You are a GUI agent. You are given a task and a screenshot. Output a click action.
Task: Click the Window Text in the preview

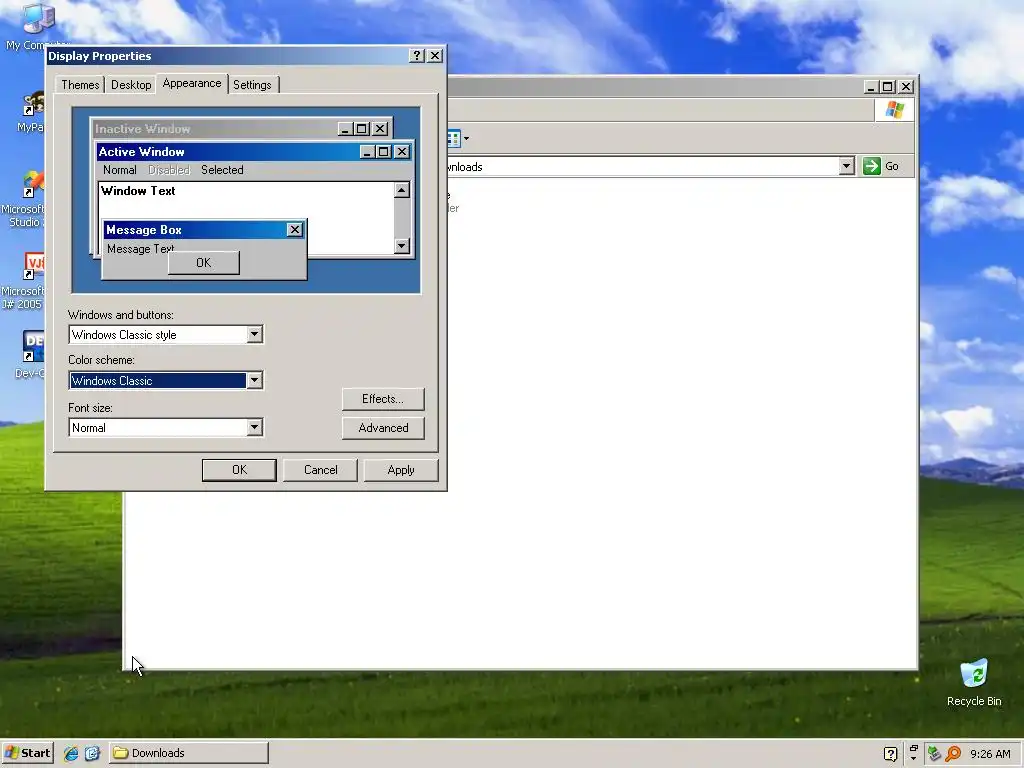pyautogui.click(x=138, y=191)
